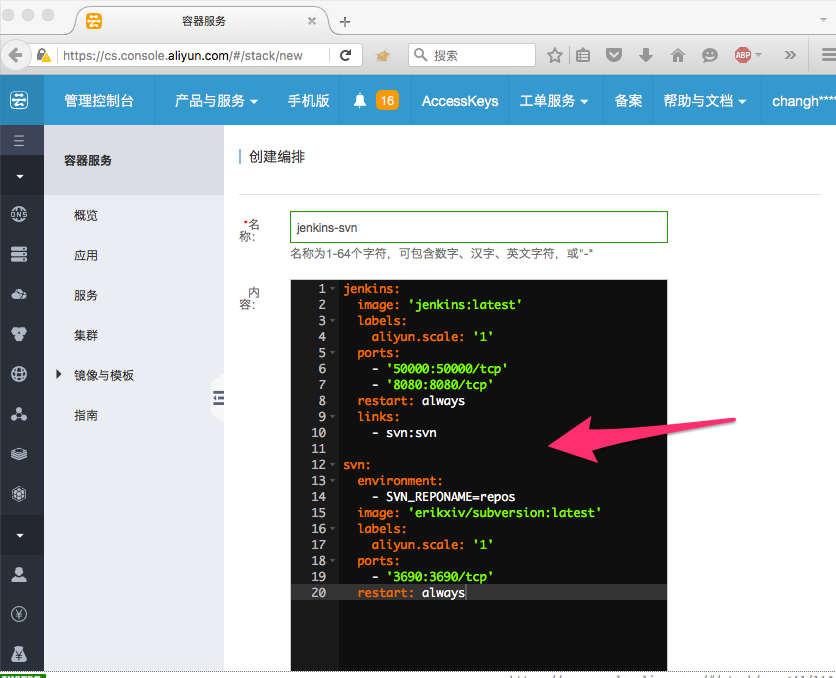Open 备案 in the header
The image size is (836, 678).
pyautogui.click(x=628, y=100)
